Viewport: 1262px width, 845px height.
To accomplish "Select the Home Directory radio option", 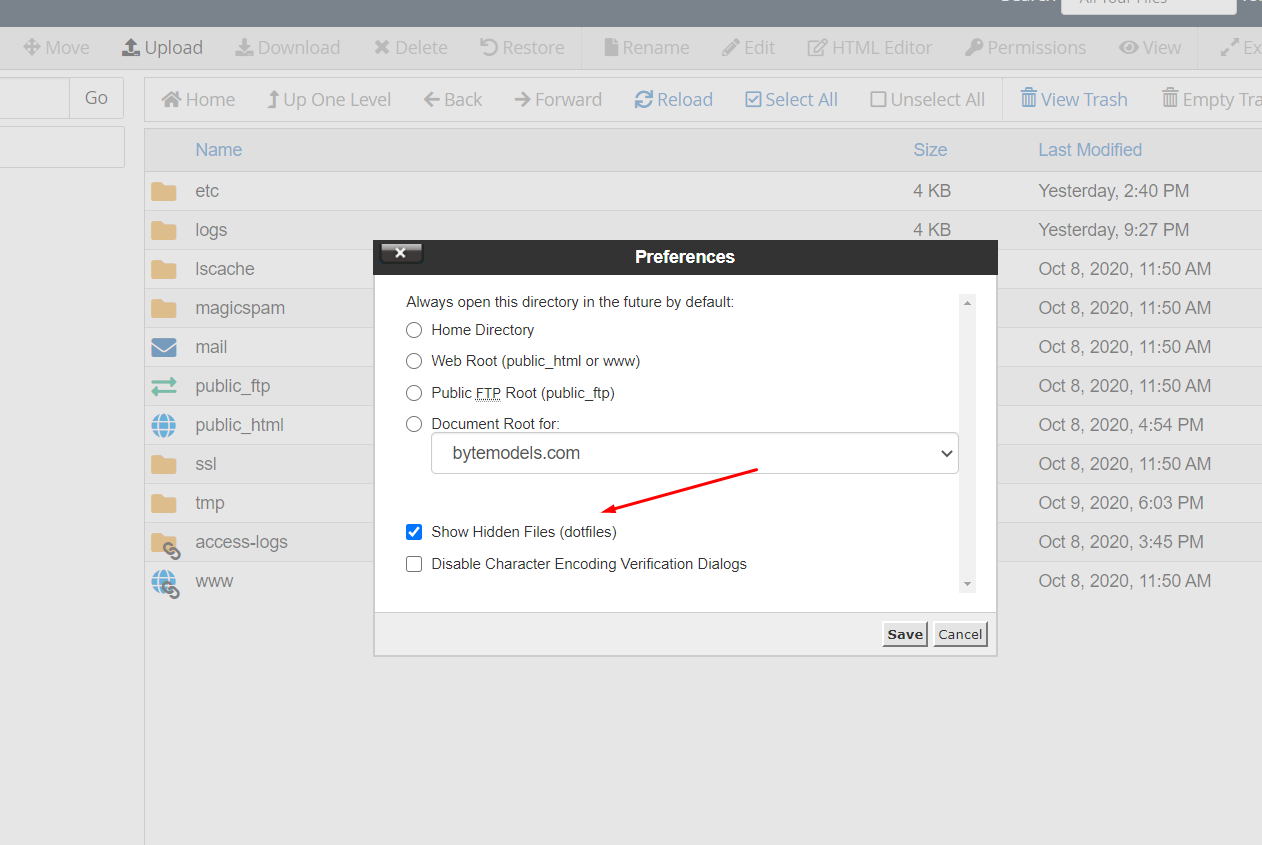I will [414, 330].
